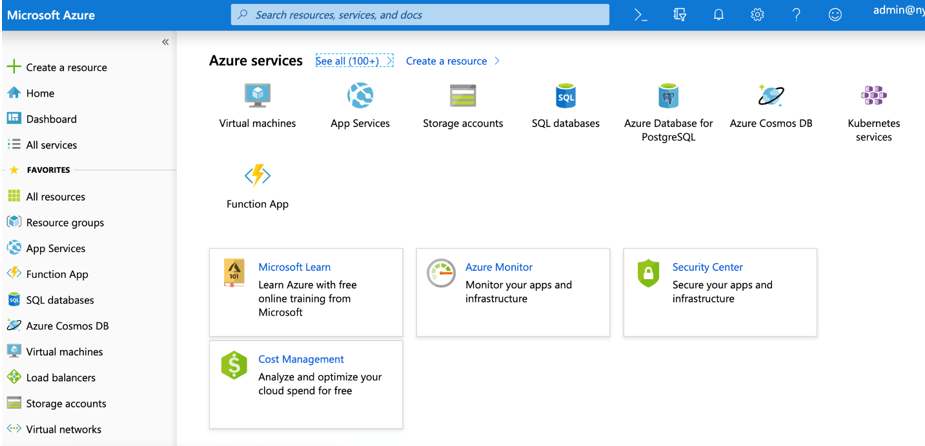Click the green plus Create a resource icon
The width and height of the screenshot is (925, 446).
click(14, 67)
